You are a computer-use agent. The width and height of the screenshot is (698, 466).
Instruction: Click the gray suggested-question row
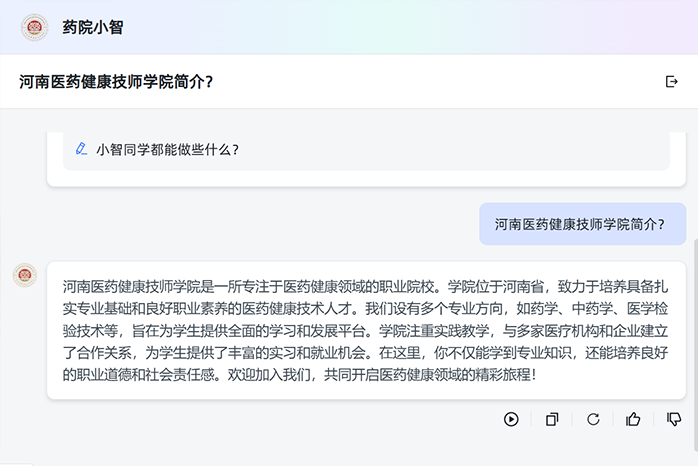pyautogui.click(x=450, y=150)
